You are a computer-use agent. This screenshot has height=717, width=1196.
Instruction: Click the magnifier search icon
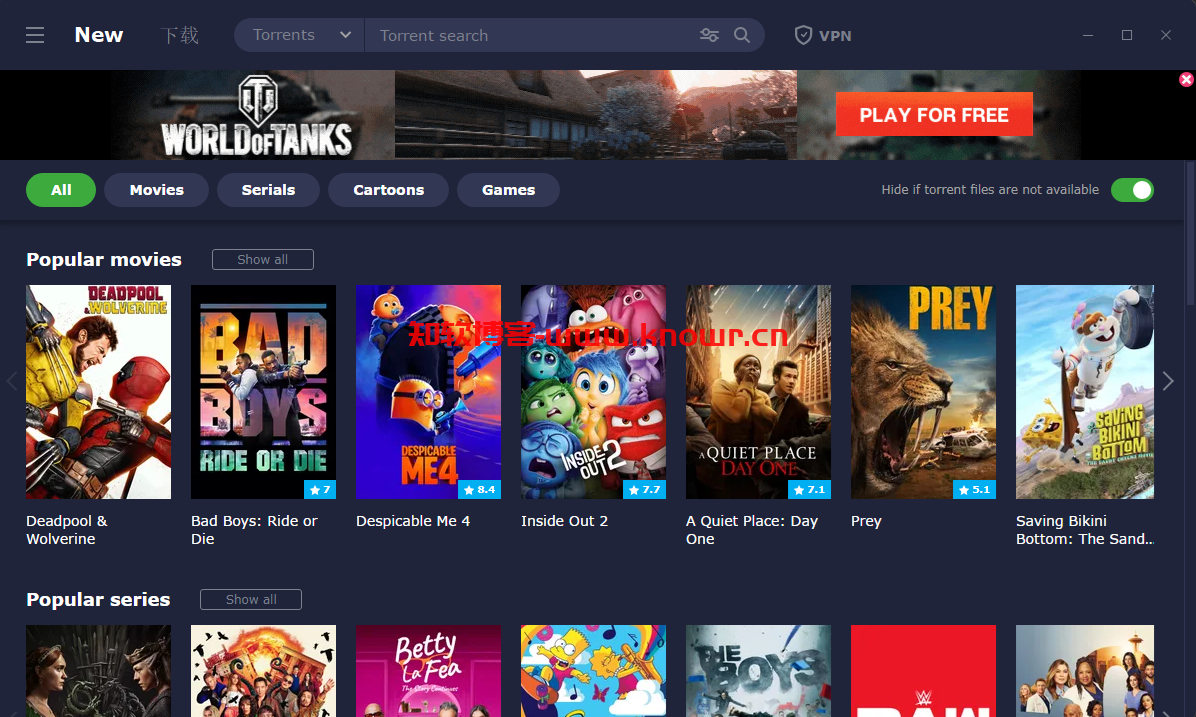(x=742, y=35)
